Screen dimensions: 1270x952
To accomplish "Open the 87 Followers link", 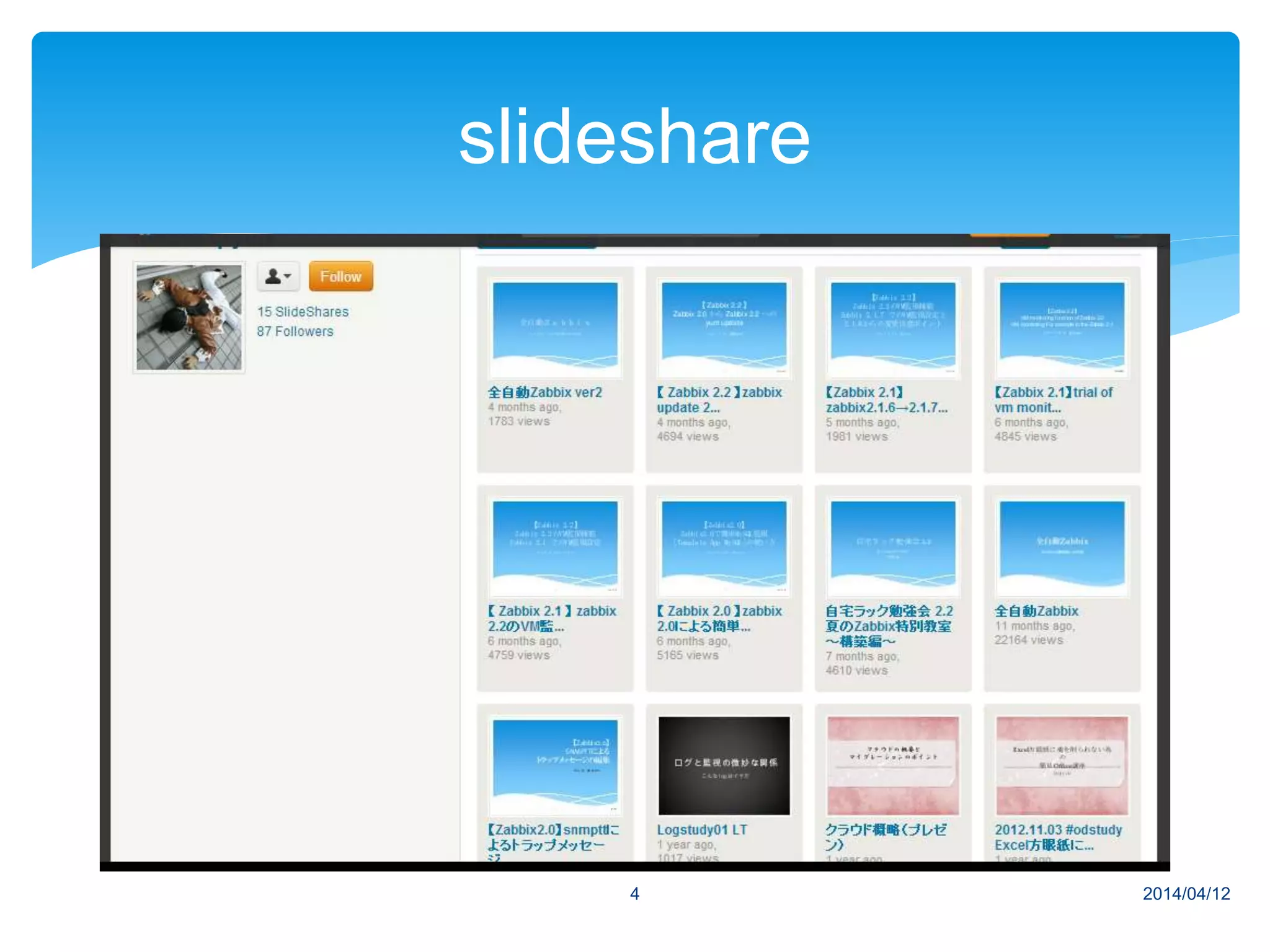I will pos(295,332).
